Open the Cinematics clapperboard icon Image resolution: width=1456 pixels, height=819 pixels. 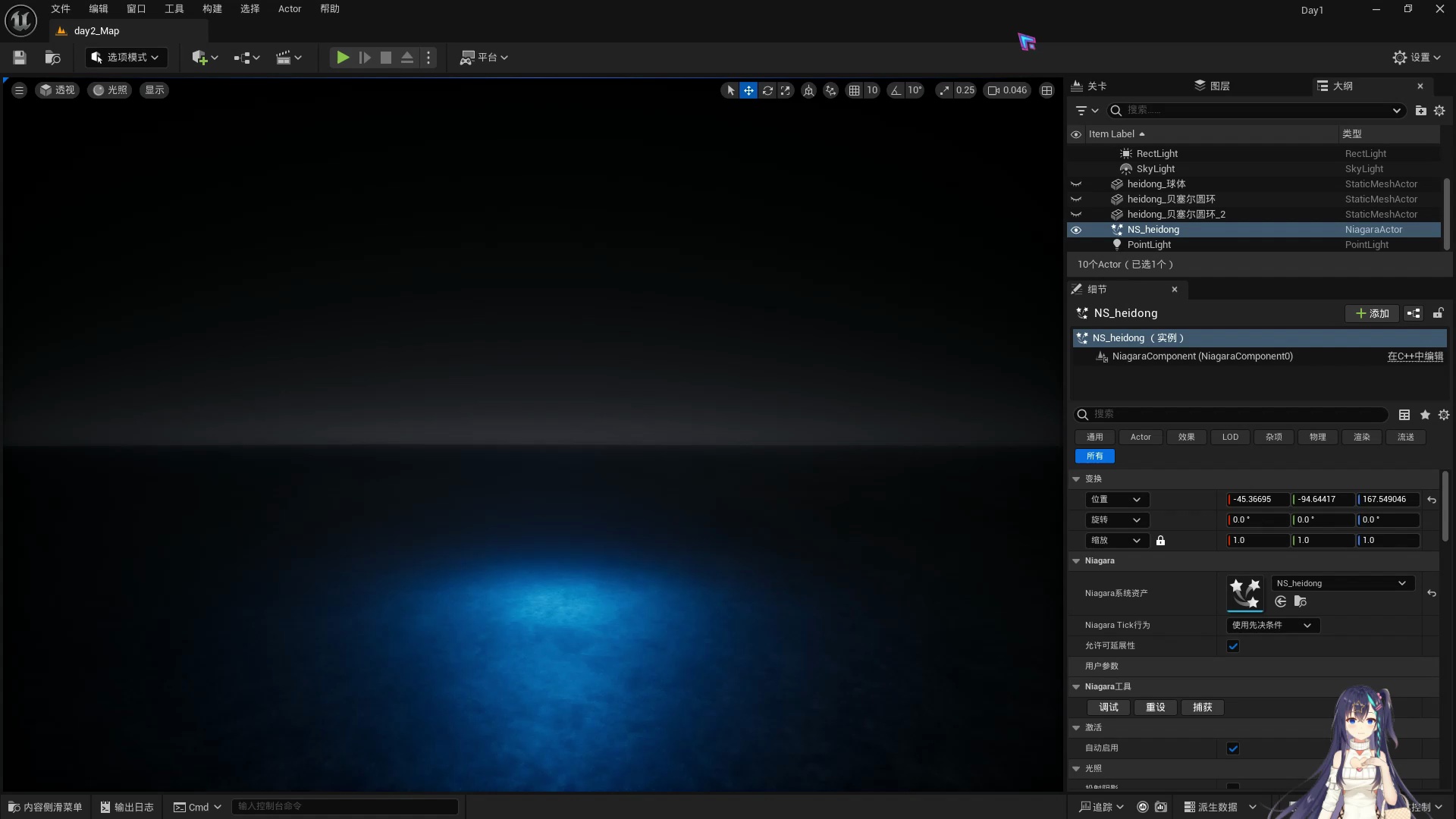point(284,57)
